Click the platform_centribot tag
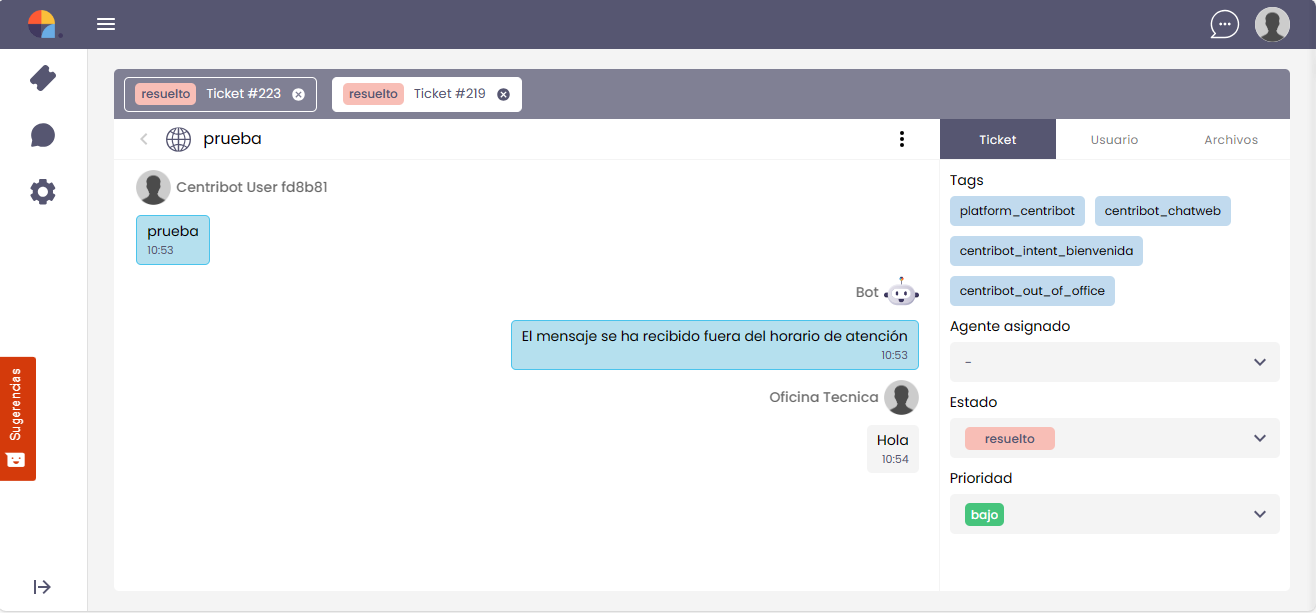Screen dimensions: 1316x613 click(1017, 211)
